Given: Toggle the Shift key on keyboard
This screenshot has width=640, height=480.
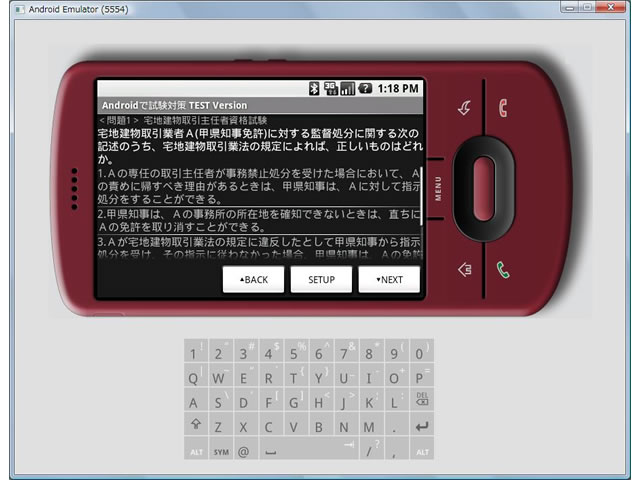Looking at the screenshot, I should [x=196, y=425].
